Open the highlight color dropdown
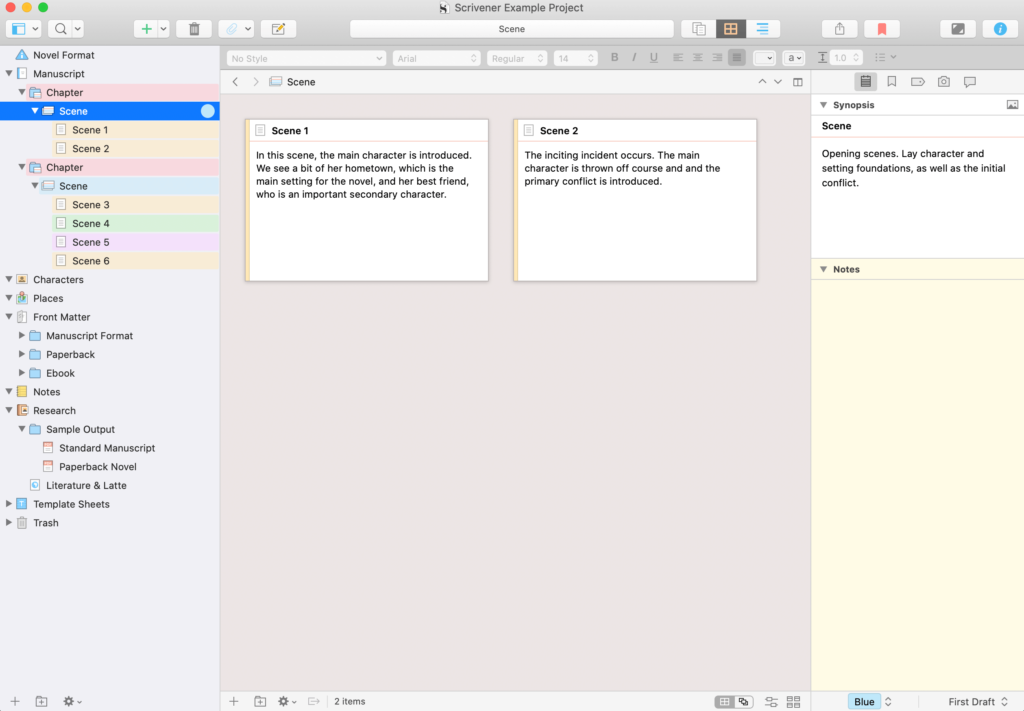 point(793,58)
